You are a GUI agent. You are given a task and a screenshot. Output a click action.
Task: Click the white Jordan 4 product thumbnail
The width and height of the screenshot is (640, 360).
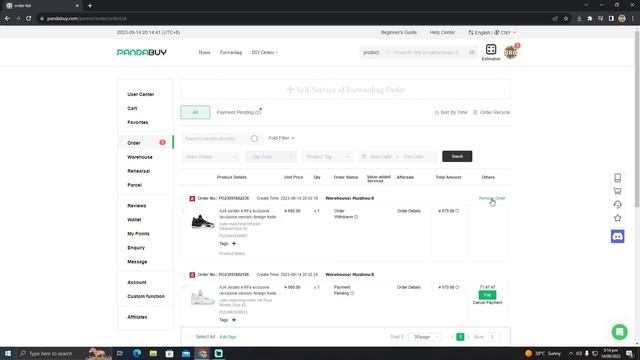coord(202,298)
